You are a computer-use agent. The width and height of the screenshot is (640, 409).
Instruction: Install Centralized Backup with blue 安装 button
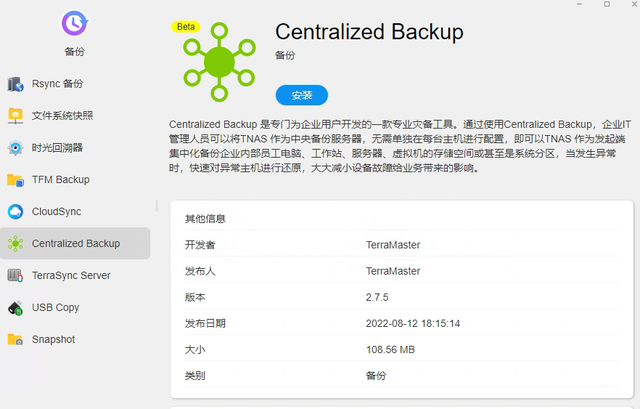pyautogui.click(x=302, y=95)
